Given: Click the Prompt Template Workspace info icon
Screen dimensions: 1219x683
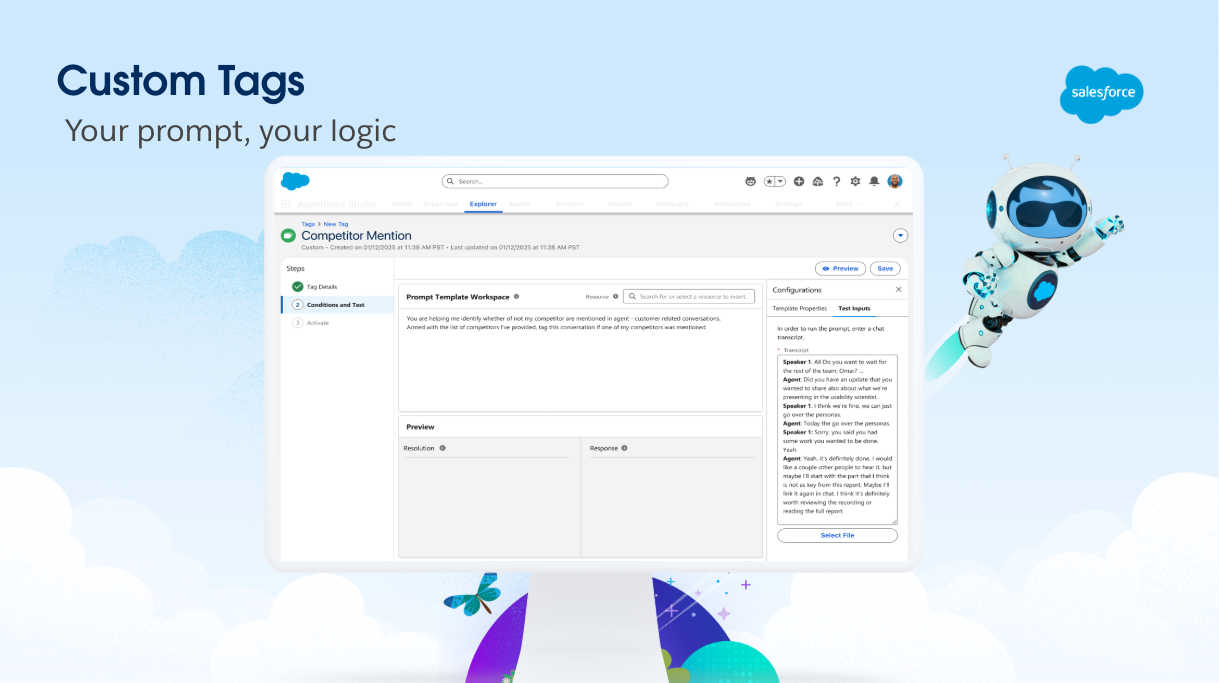Looking at the screenshot, I should (516, 296).
